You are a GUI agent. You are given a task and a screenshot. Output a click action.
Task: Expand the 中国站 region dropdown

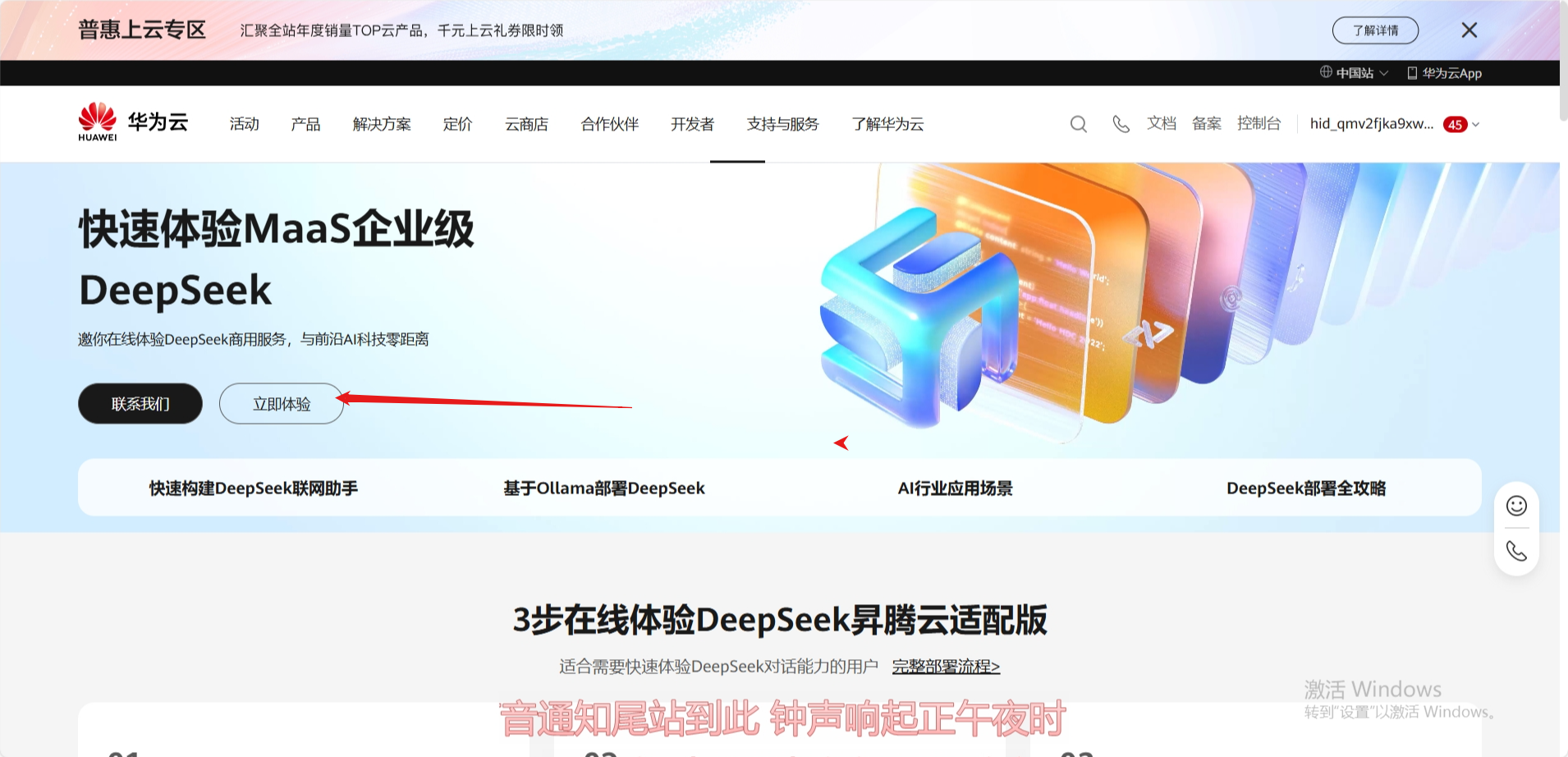tap(1355, 73)
